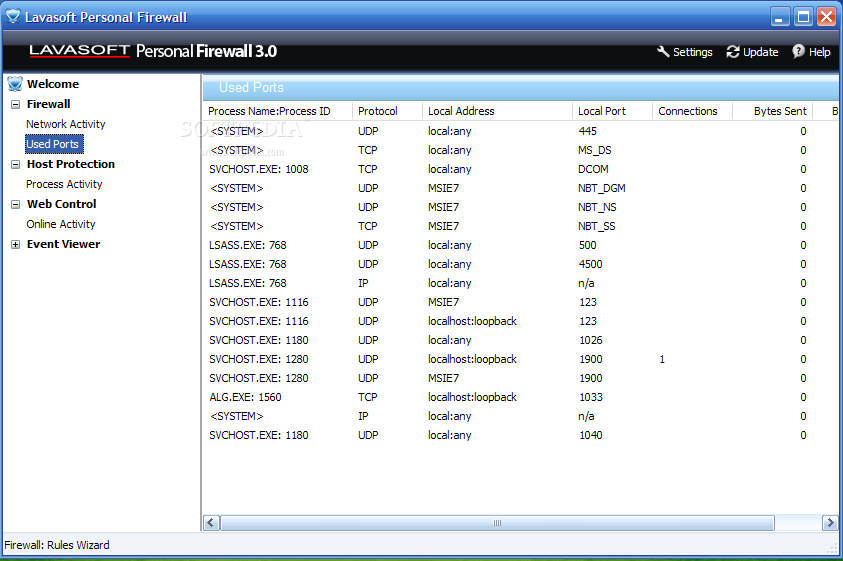Click the NBT_DGM local port cell
The width and height of the screenshot is (843, 561).
[x=602, y=188]
